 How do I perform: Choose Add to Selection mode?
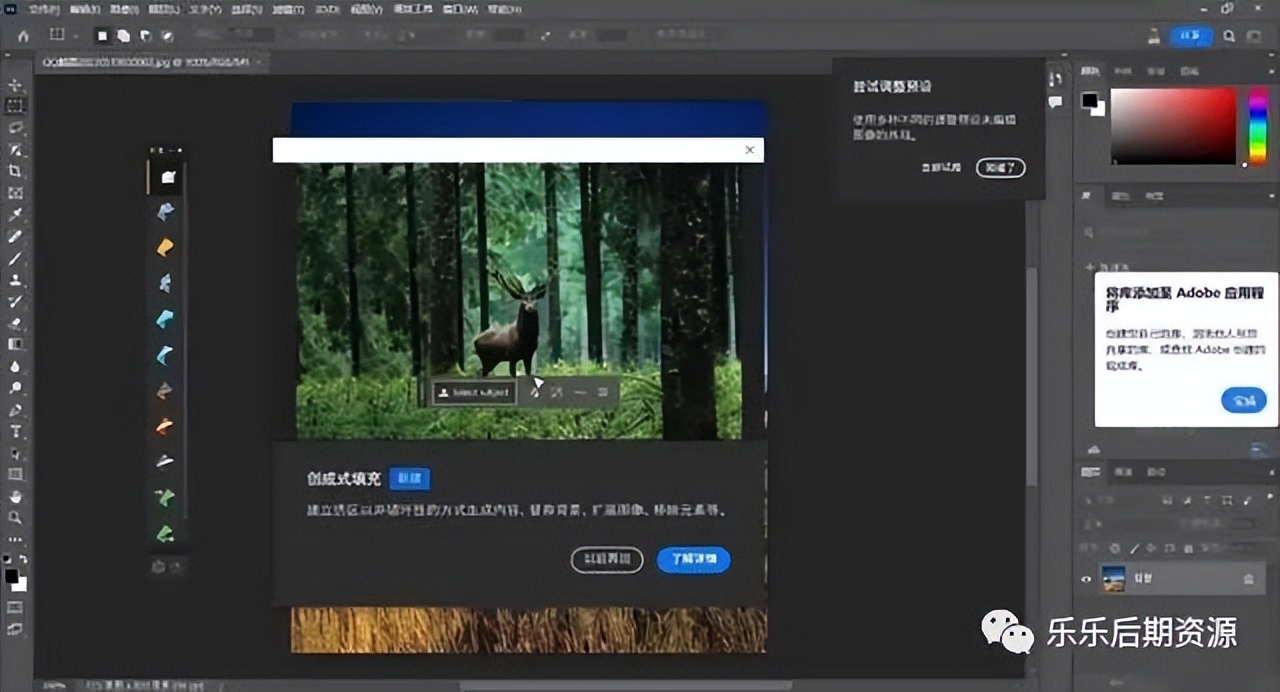click(124, 35)
